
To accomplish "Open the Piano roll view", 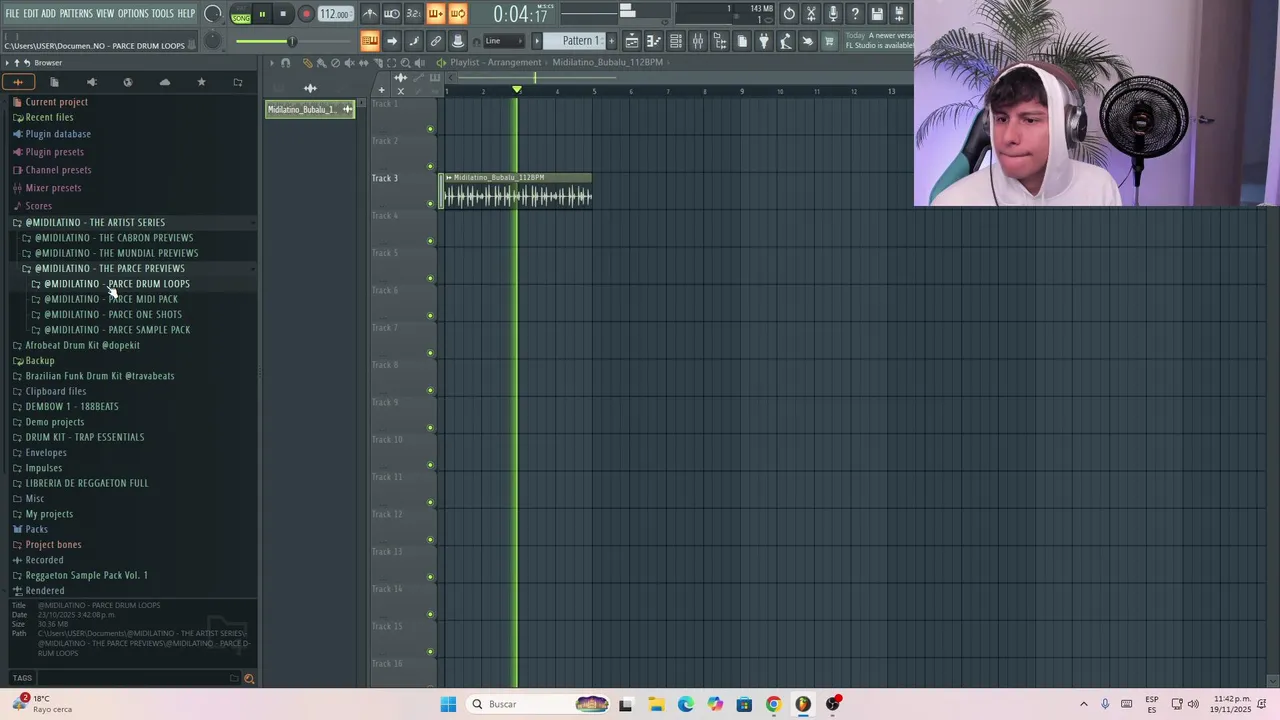I will pyautogui.click(x=653, y=41).
